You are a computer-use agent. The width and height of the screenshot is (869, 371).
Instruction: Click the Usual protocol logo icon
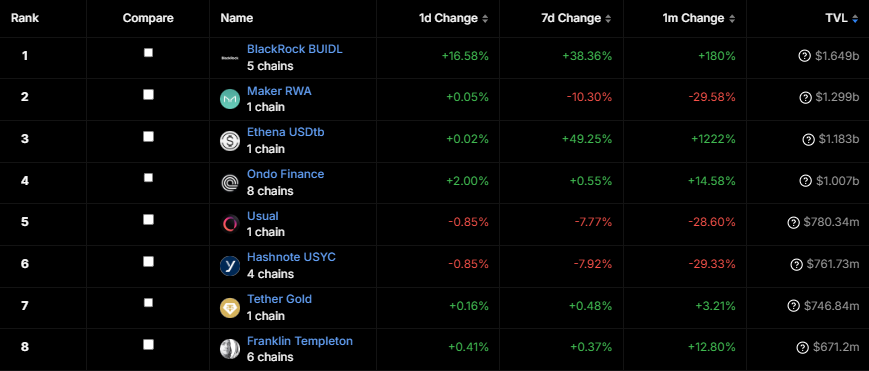229,225
